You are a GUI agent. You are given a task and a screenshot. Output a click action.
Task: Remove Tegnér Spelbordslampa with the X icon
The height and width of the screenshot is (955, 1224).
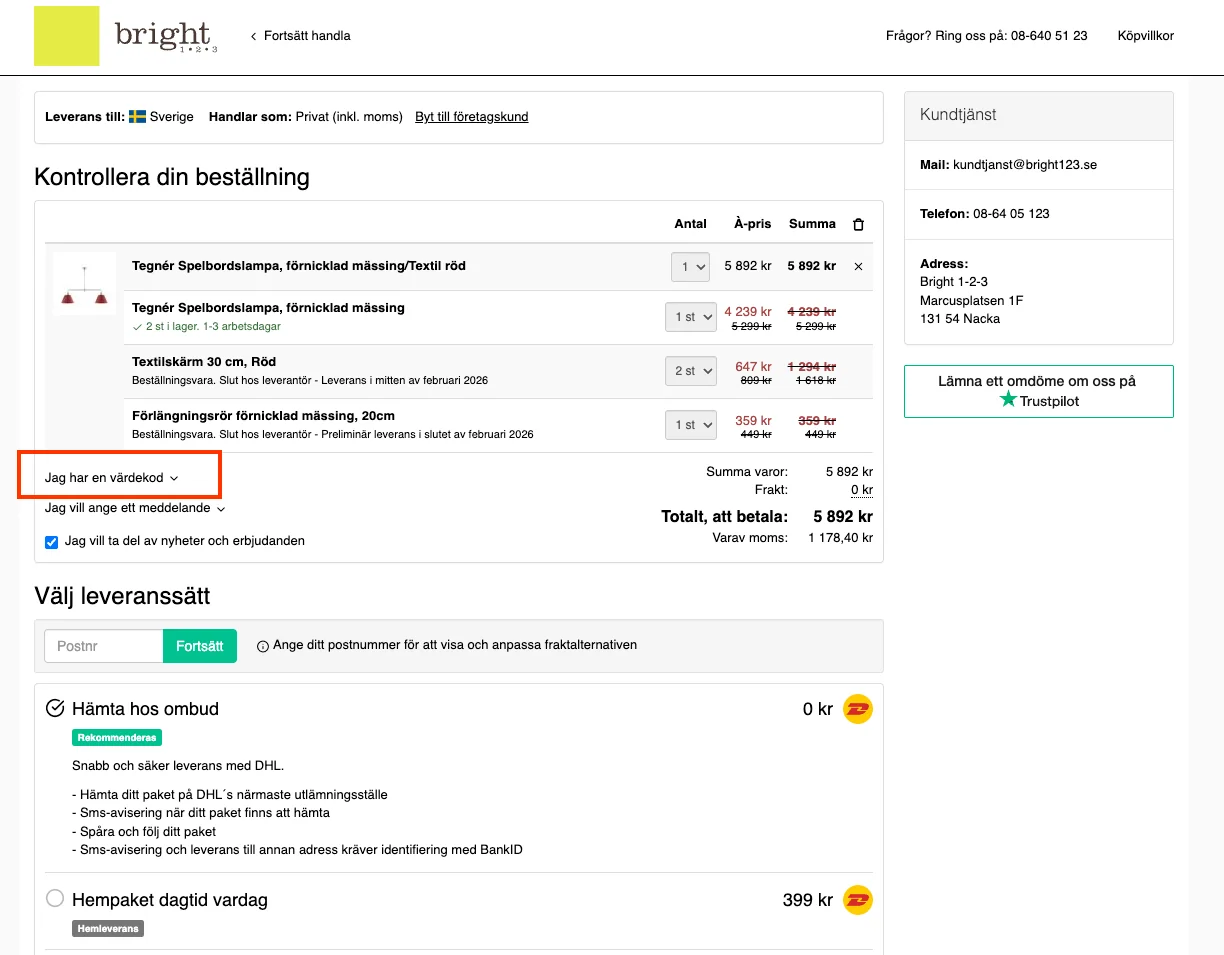tap(858, 267)
